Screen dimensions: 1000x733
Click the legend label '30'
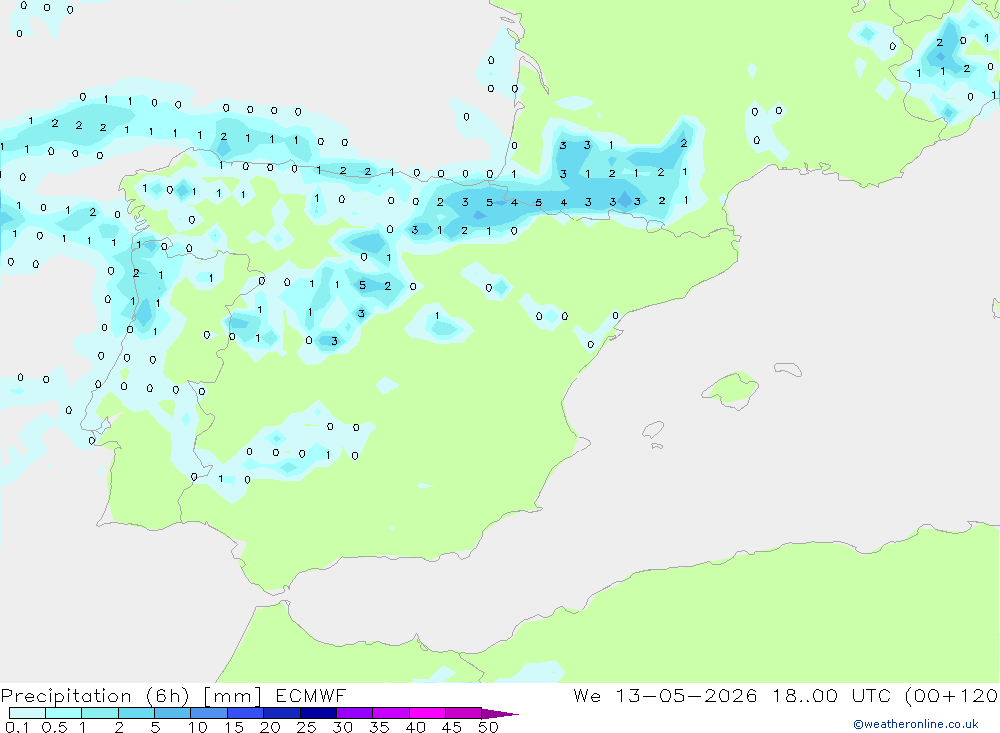coord(342,727)
